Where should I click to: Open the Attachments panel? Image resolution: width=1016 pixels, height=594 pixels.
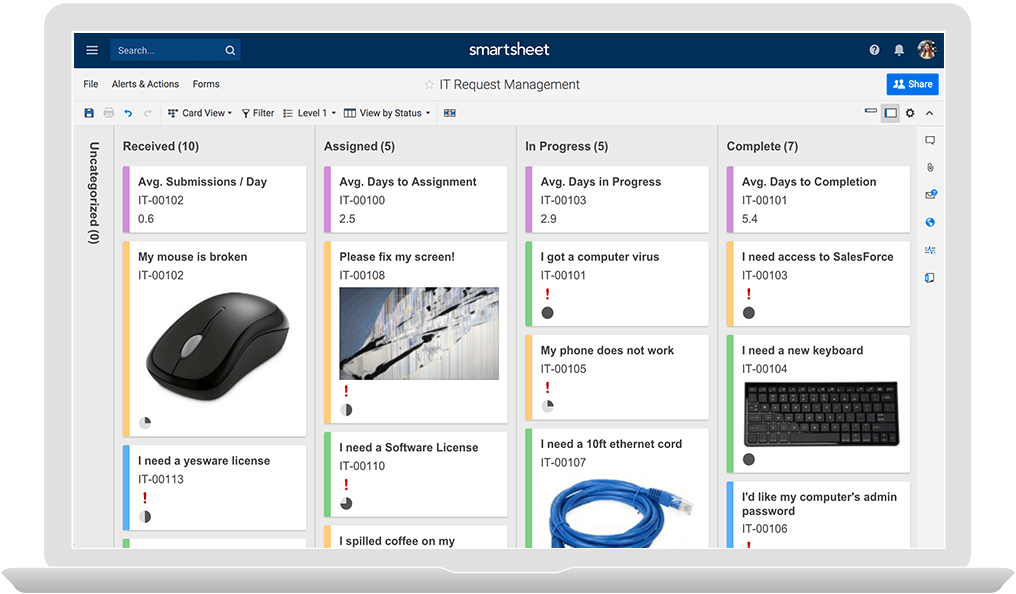click(x=929, y=167)
